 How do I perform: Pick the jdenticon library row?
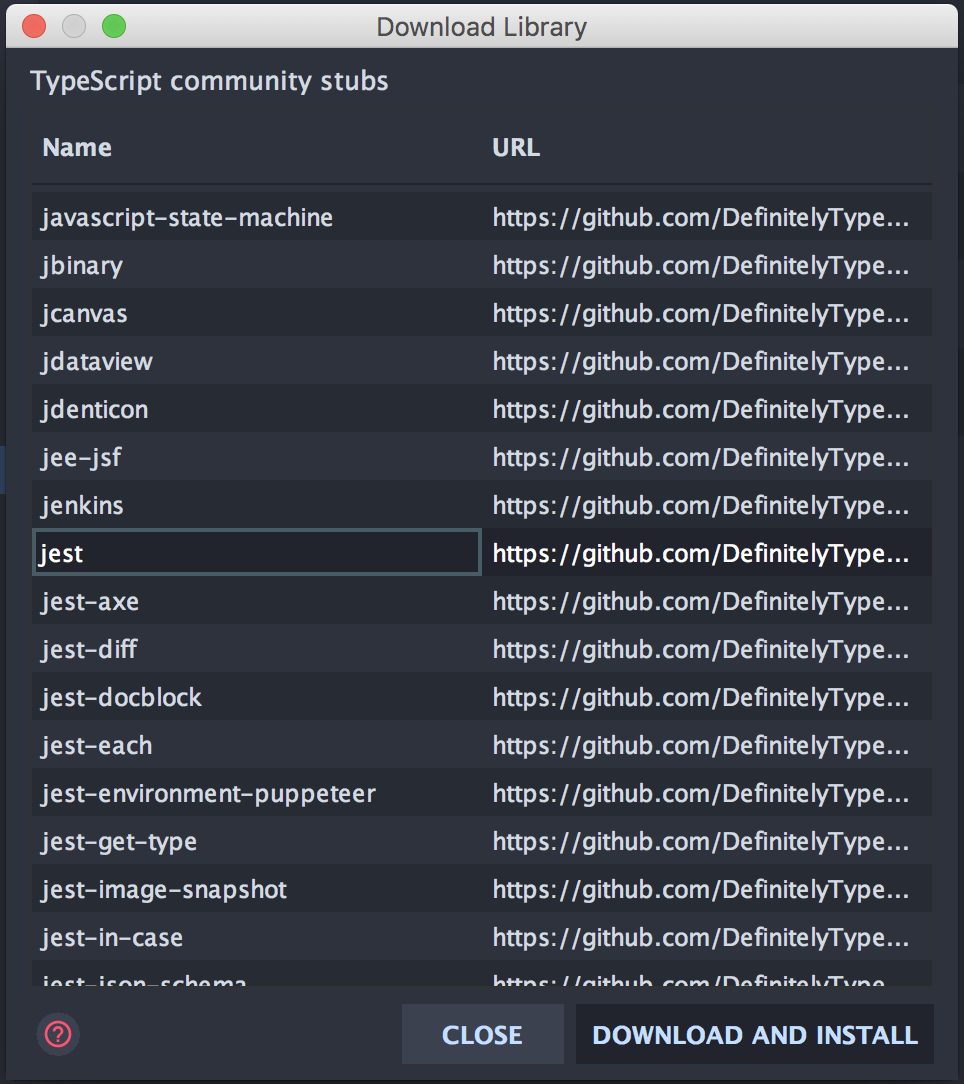pos(95,409)
